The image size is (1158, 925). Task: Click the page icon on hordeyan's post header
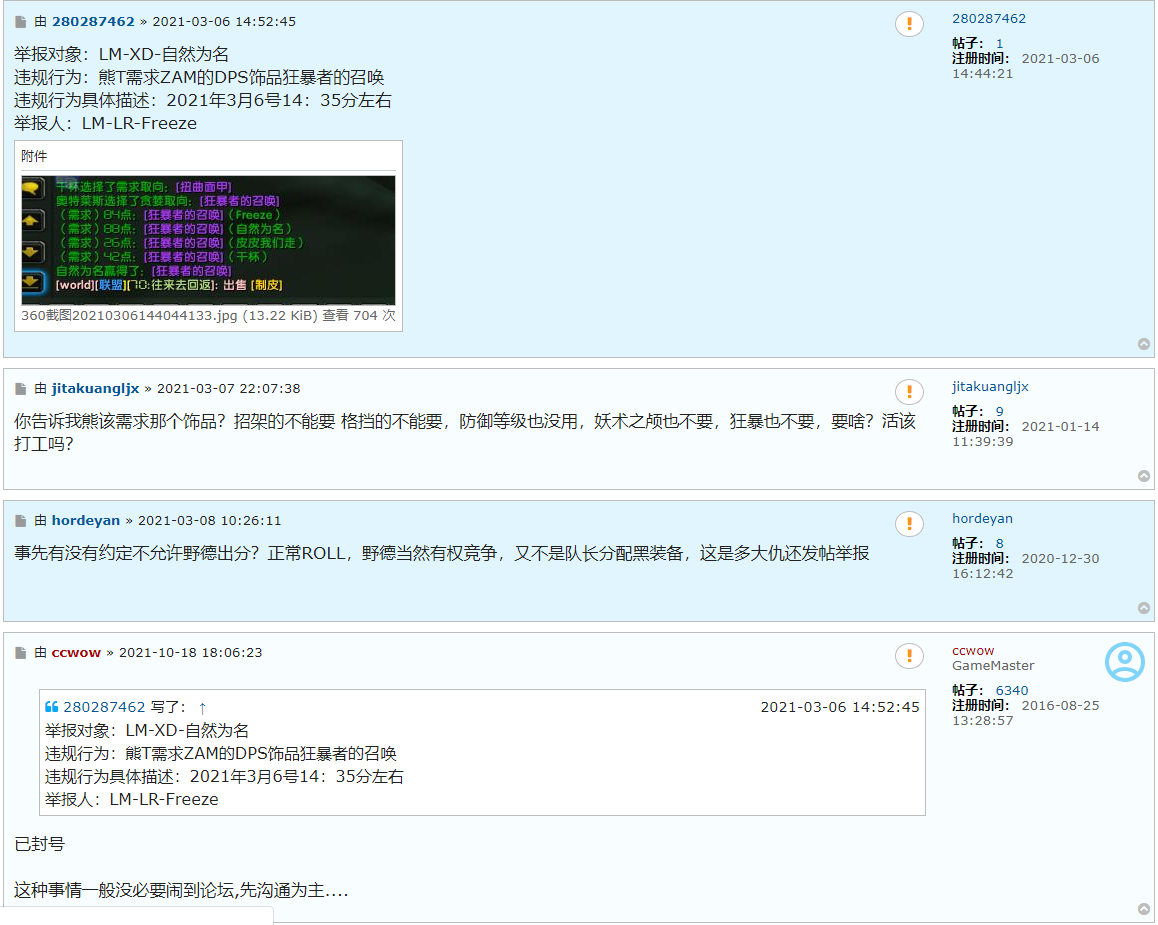pos(21,520)
